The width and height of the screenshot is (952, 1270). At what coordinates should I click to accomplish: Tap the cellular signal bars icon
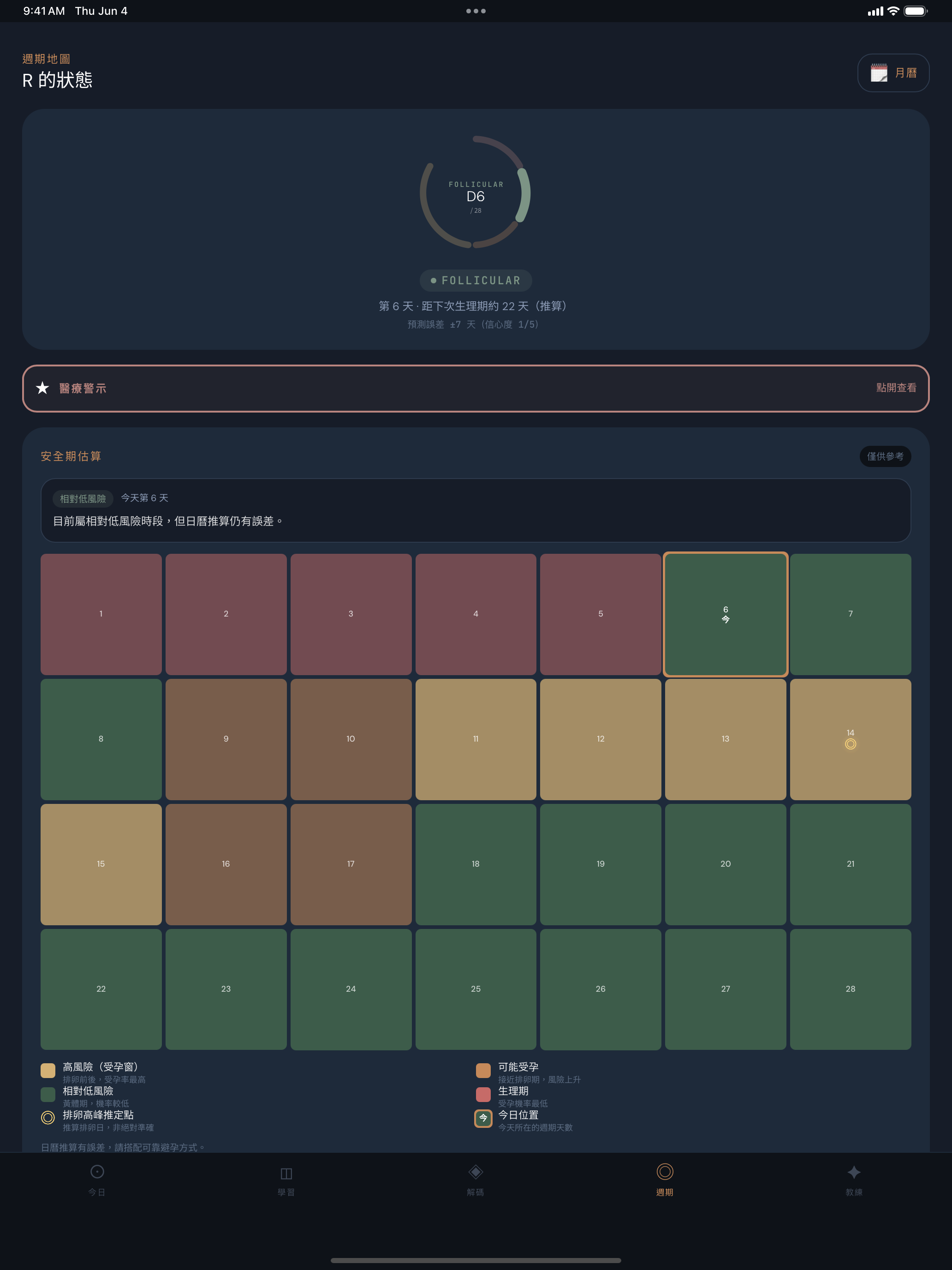click(x=875, y=11)
